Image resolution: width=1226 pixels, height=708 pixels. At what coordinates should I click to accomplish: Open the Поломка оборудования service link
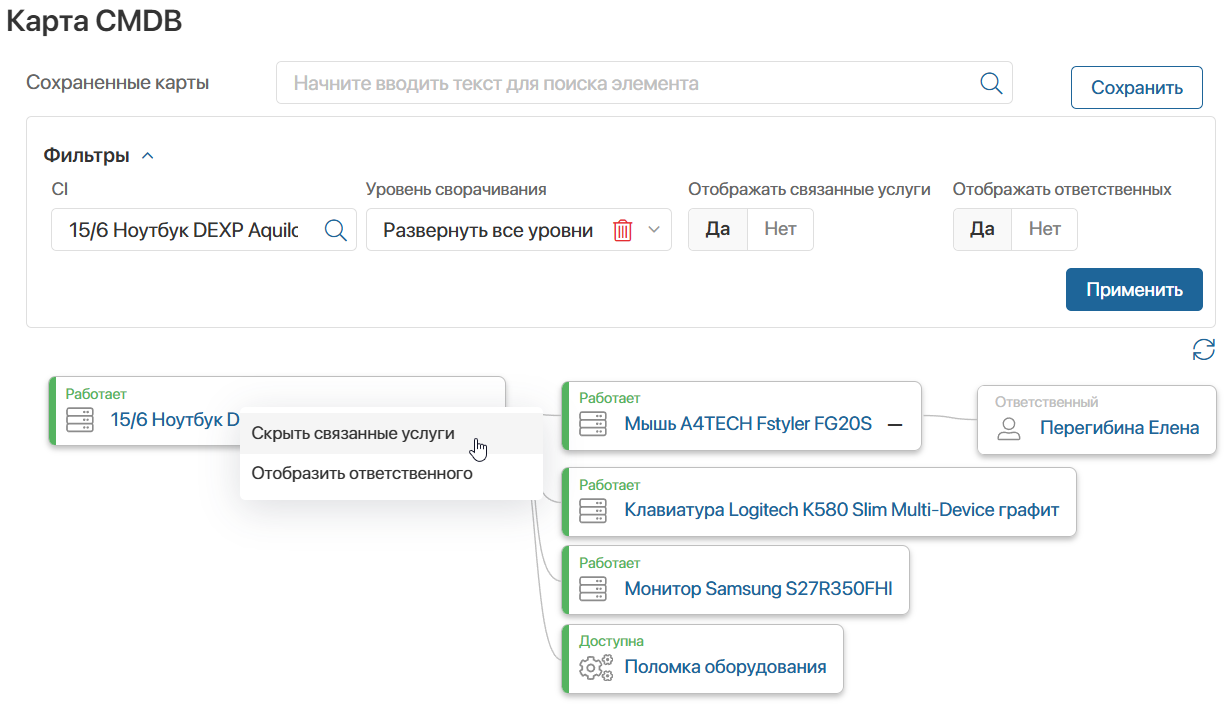coord(725,666)
